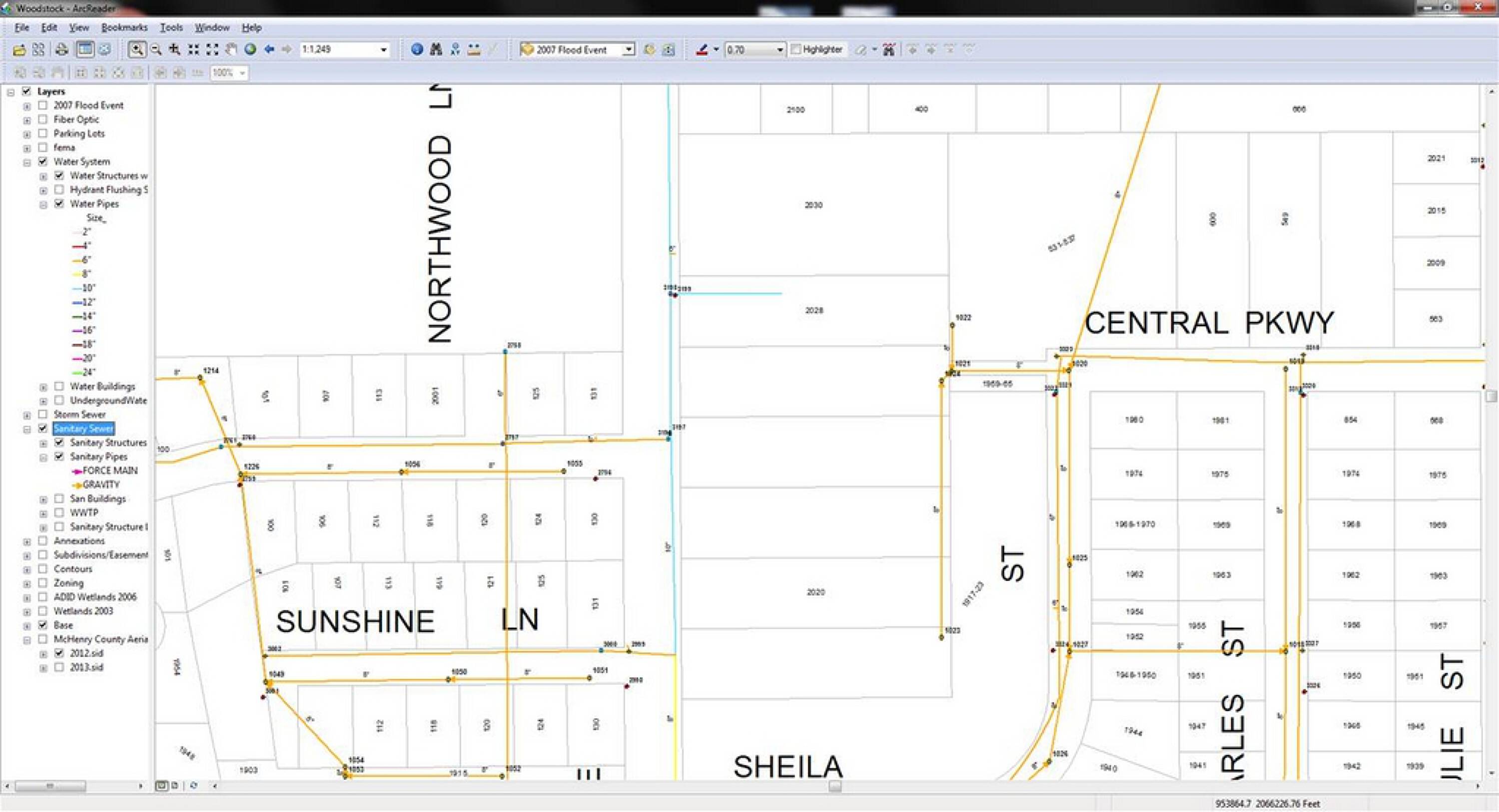
Task: Select the Pan hand tool
Action: [231, 49]
